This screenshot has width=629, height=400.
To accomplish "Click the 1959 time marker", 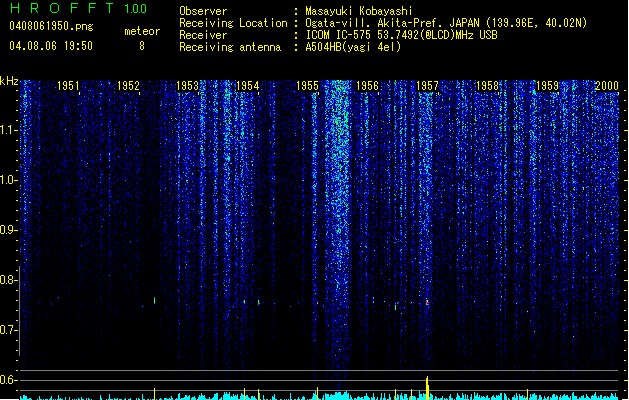I will pyautogui.click(x=548, y=86).
